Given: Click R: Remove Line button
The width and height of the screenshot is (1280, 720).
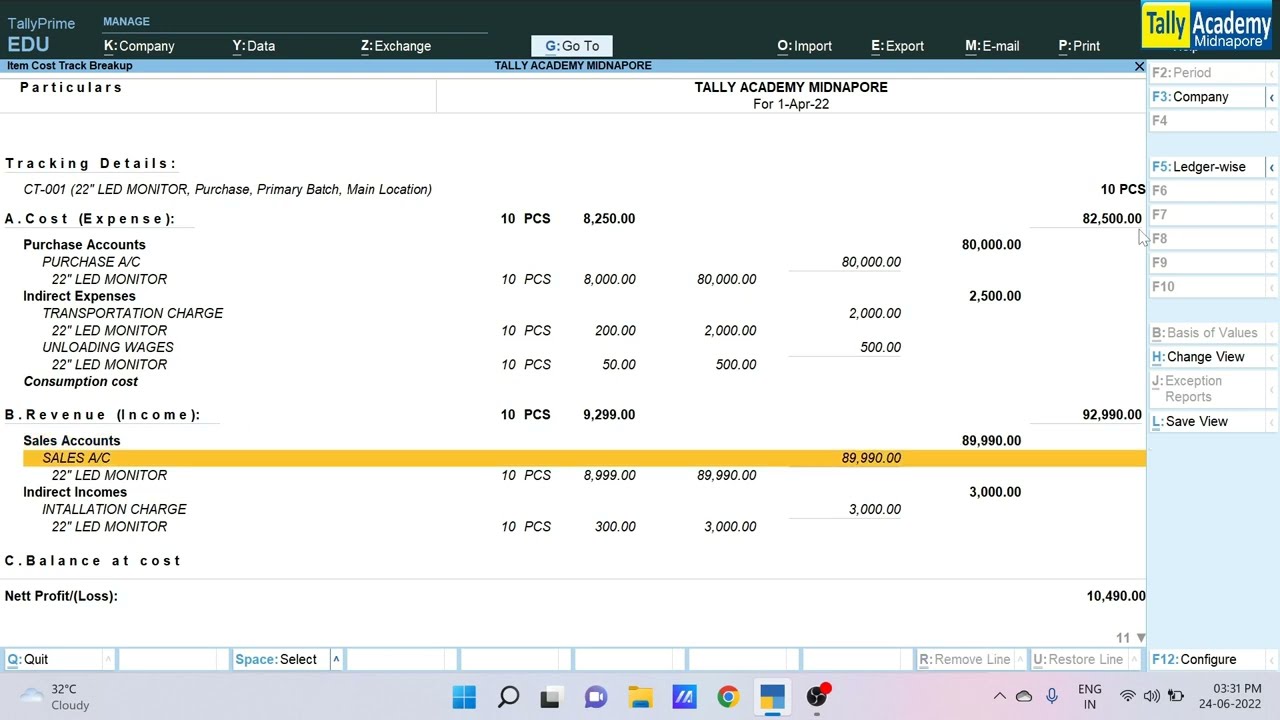Looking at the screenshot, I should coord(965,659).
